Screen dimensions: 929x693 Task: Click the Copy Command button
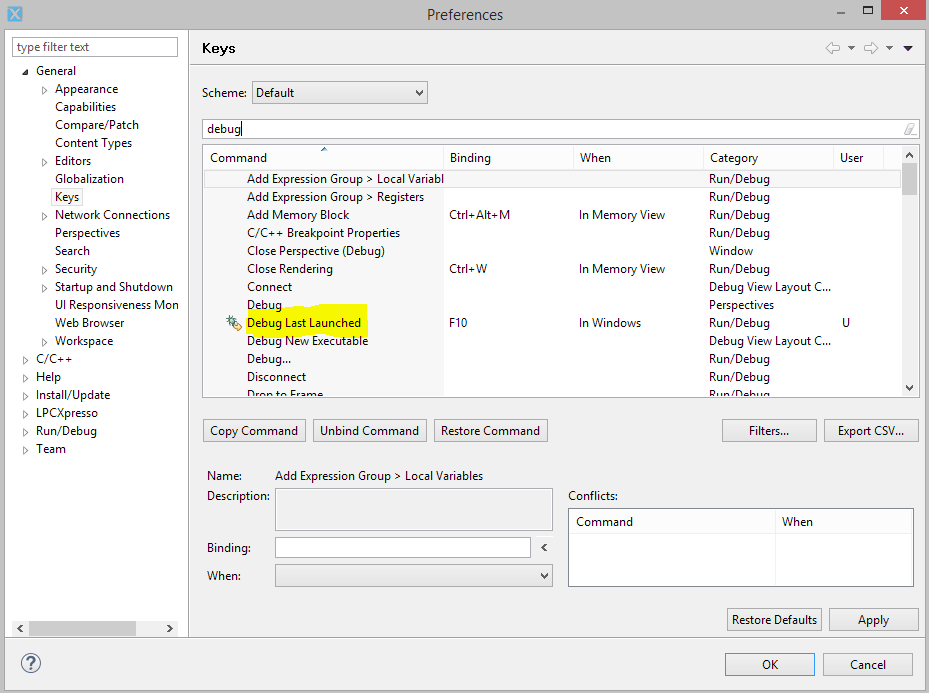click(254, 431)
